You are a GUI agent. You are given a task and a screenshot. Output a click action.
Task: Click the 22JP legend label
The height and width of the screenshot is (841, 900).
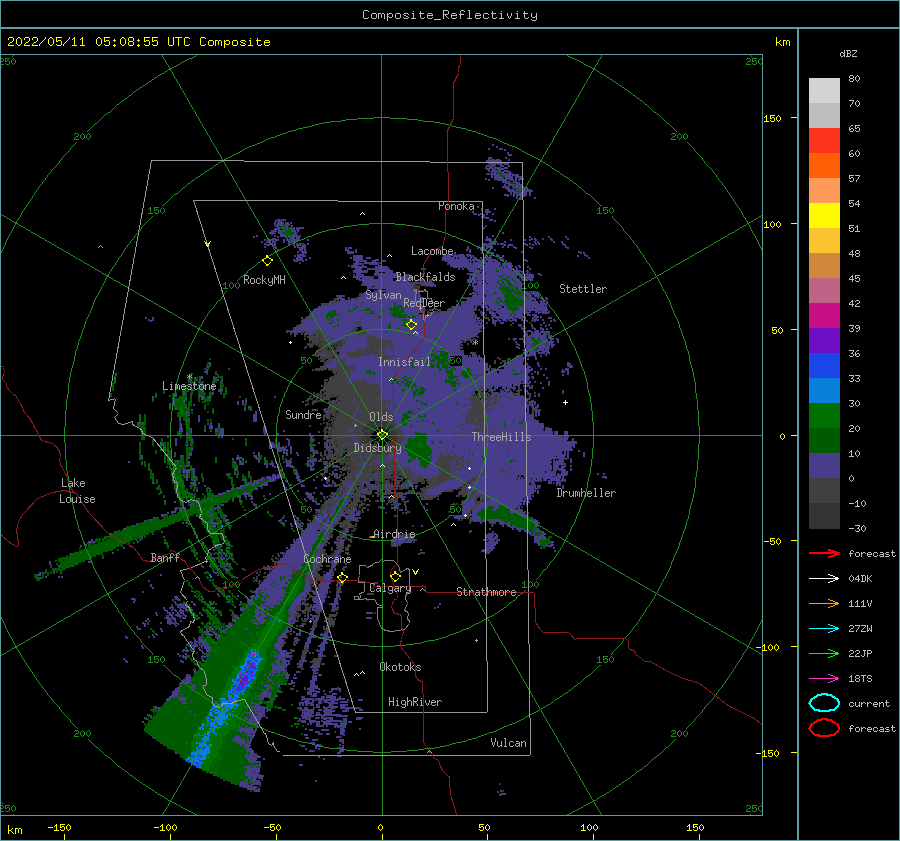coord(860,653)
